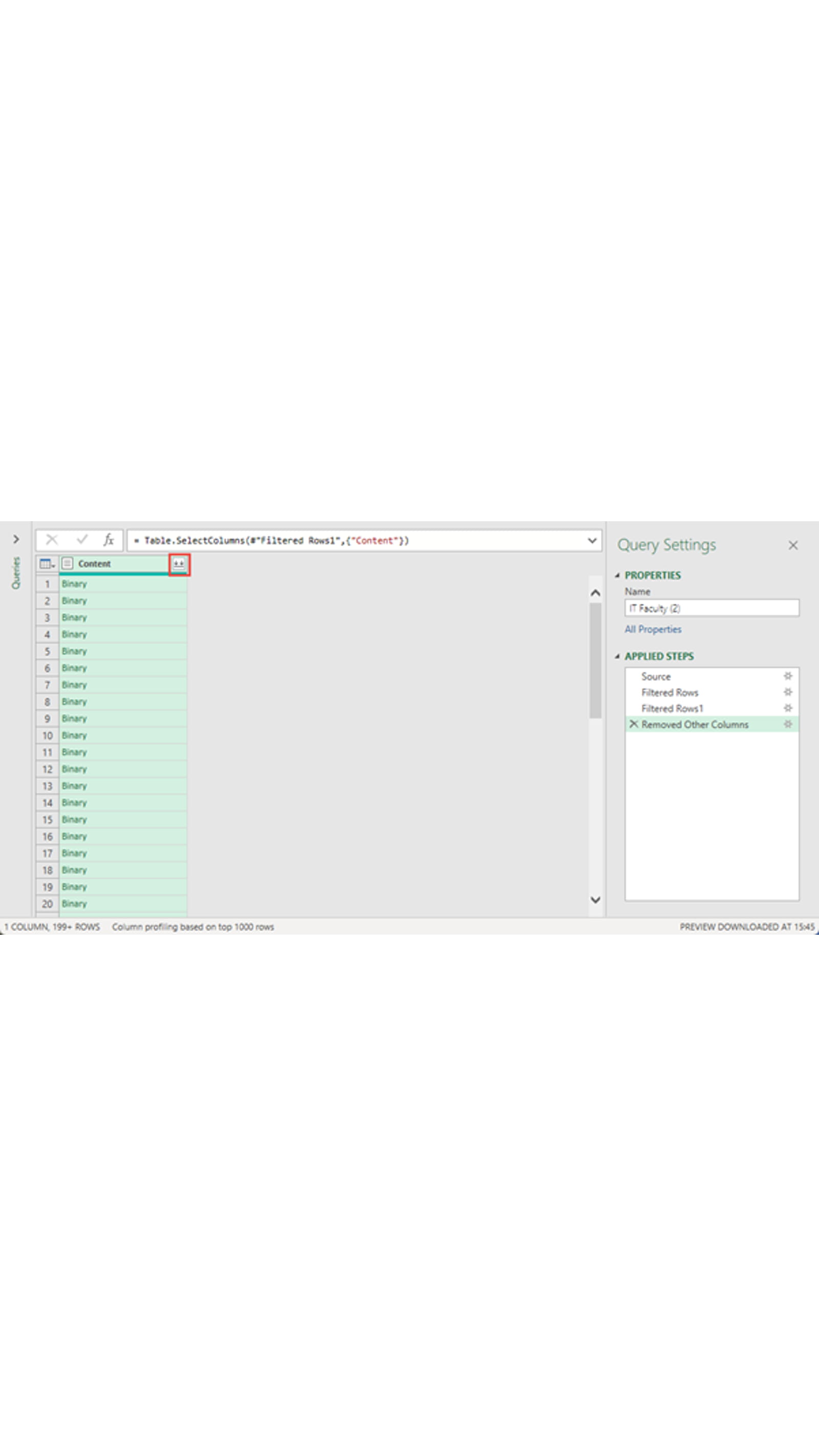
Task: Open settings gear for Filtered Rows step
Action: point(787,692)
